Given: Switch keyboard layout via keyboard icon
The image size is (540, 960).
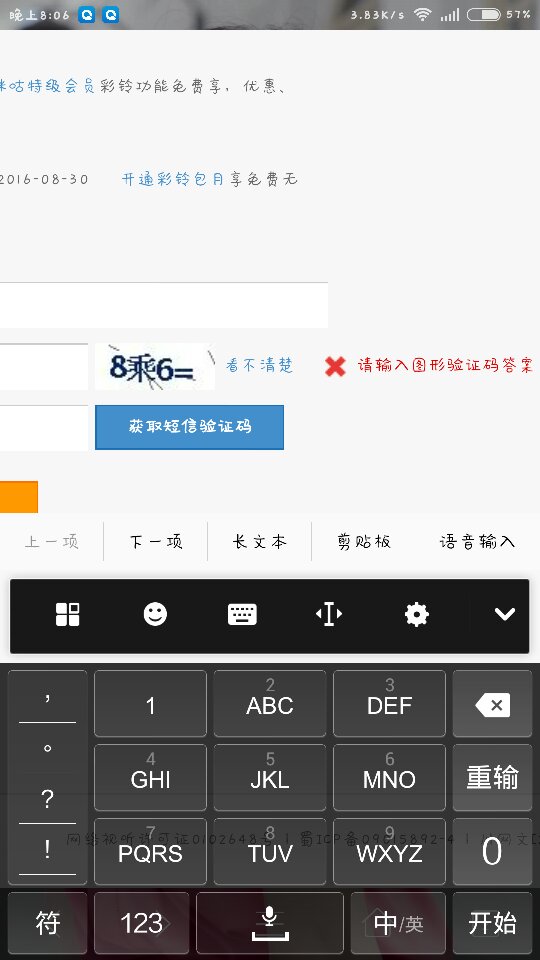Looking at the screenshot, I should (242, 614).
